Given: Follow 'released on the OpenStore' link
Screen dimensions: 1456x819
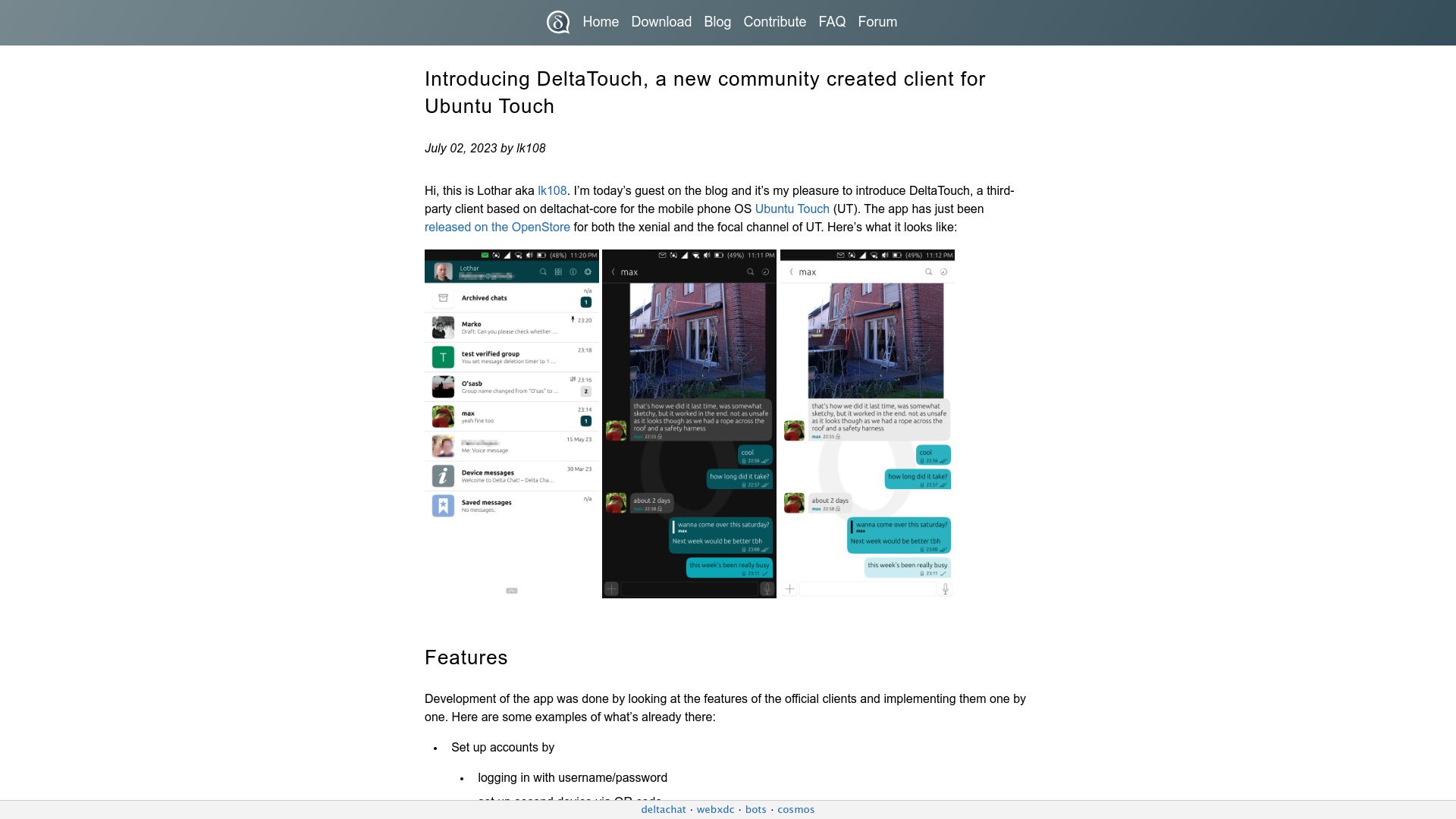Looking at the screenshot, I should click(x=497, y=227).
